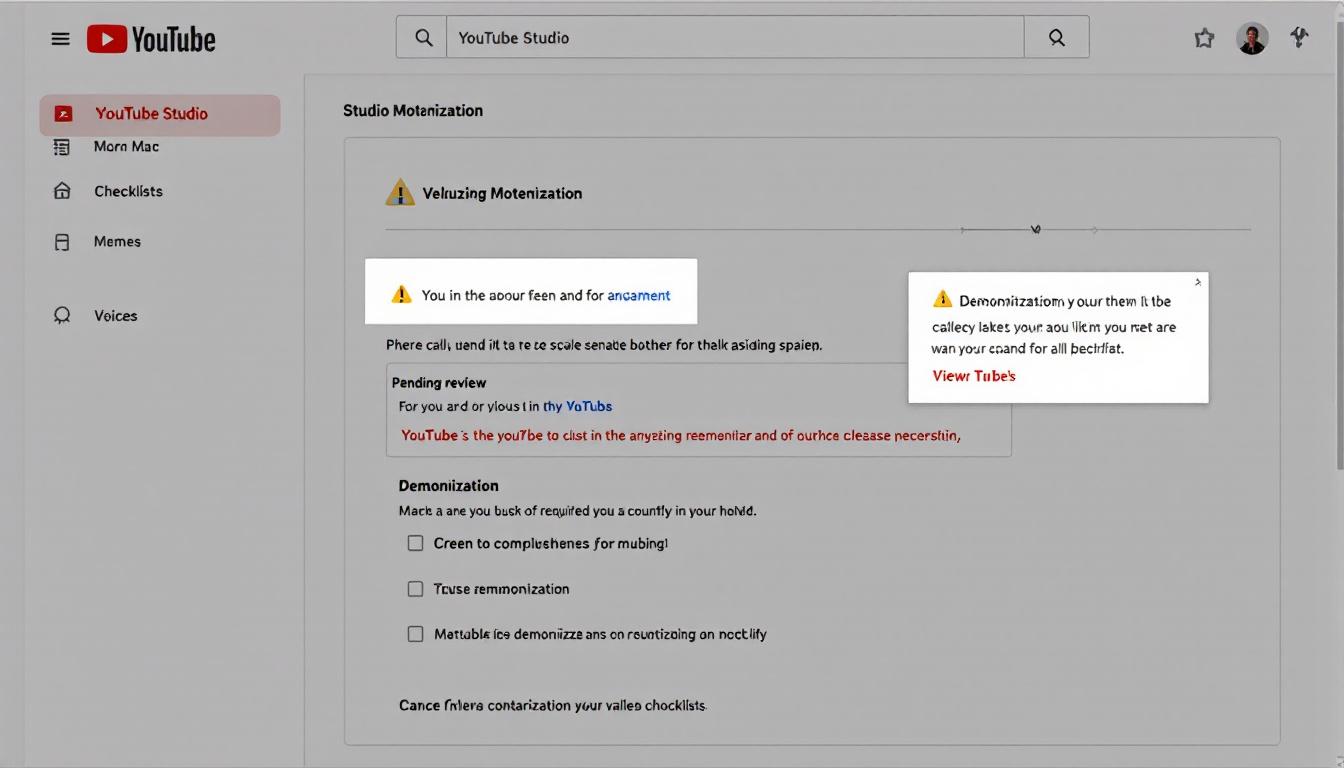Click the star icon in the top bar

coord(1204,38)
